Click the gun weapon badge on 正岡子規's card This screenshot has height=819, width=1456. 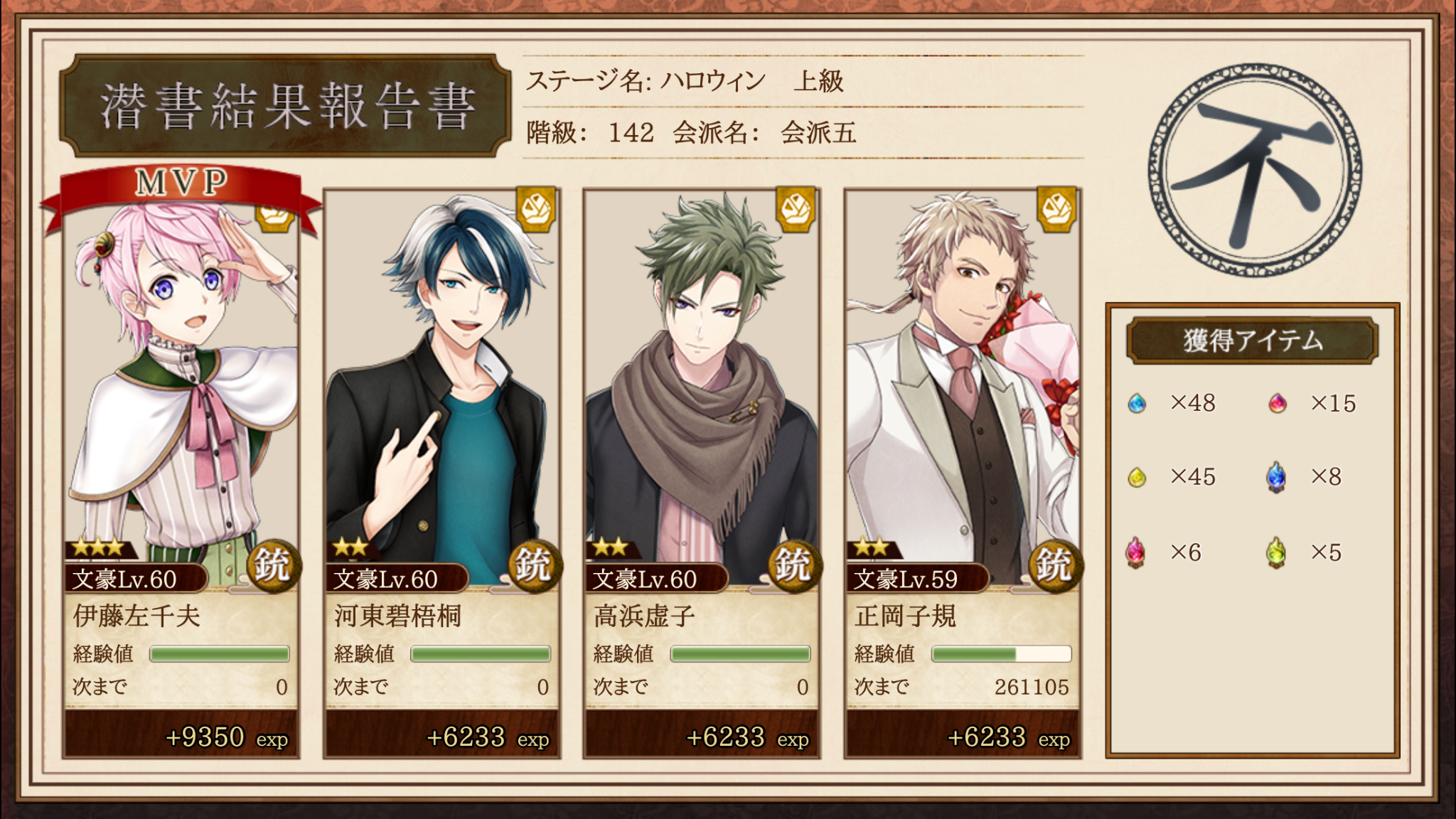tap(1054, 566)
